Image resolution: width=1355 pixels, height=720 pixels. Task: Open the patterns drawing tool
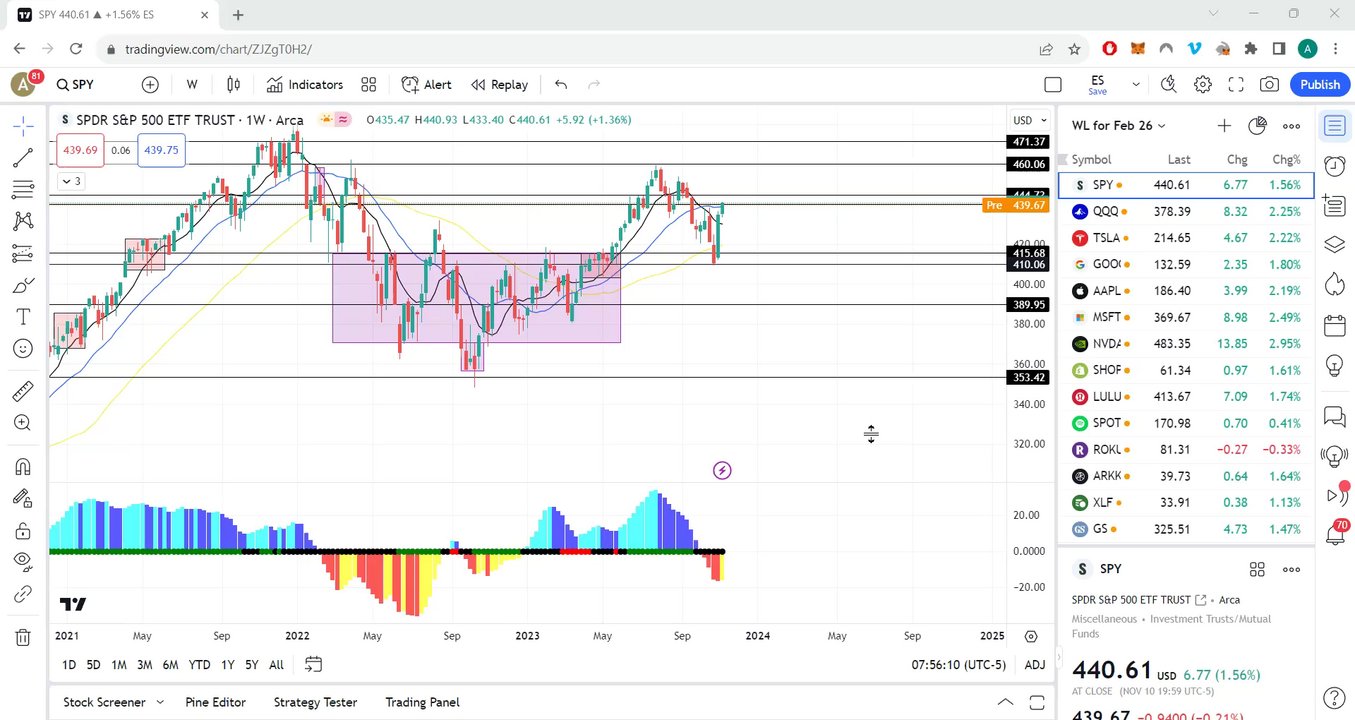23,221
